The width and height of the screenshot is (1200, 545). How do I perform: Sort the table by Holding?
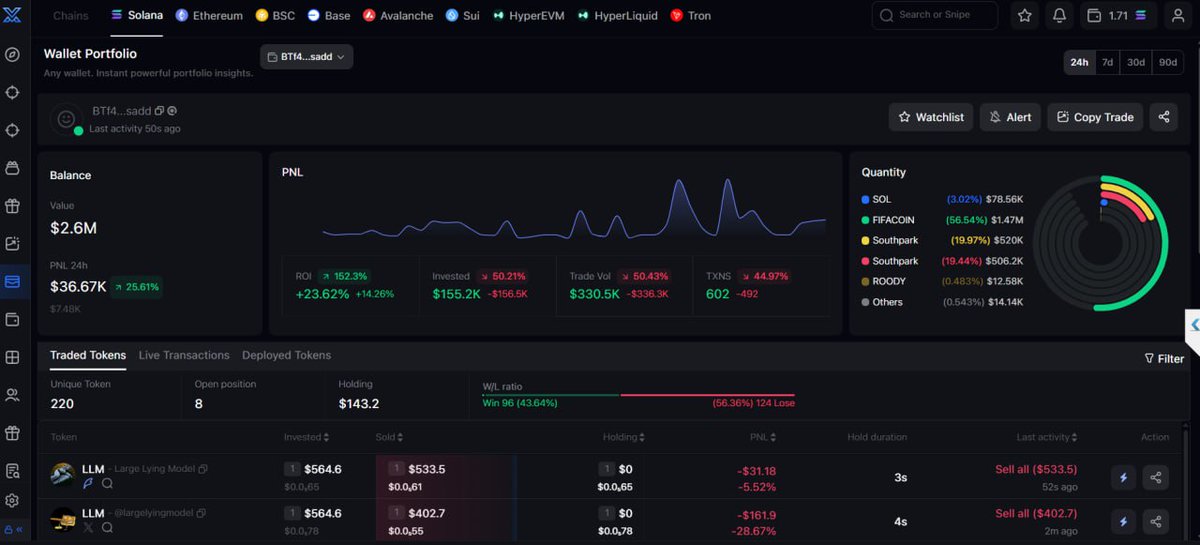click(624, 437)
